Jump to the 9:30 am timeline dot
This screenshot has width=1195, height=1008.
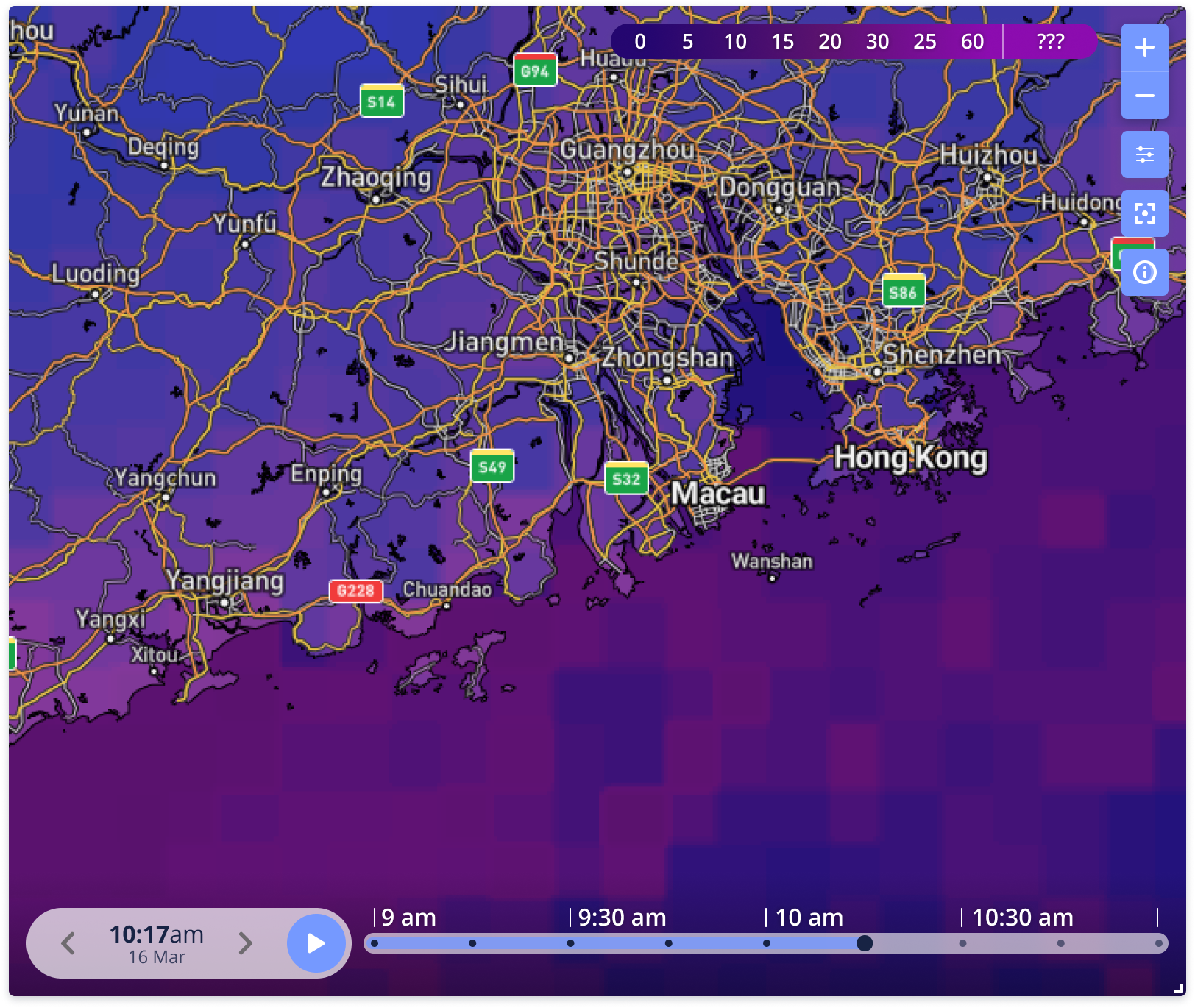(570, 943)
